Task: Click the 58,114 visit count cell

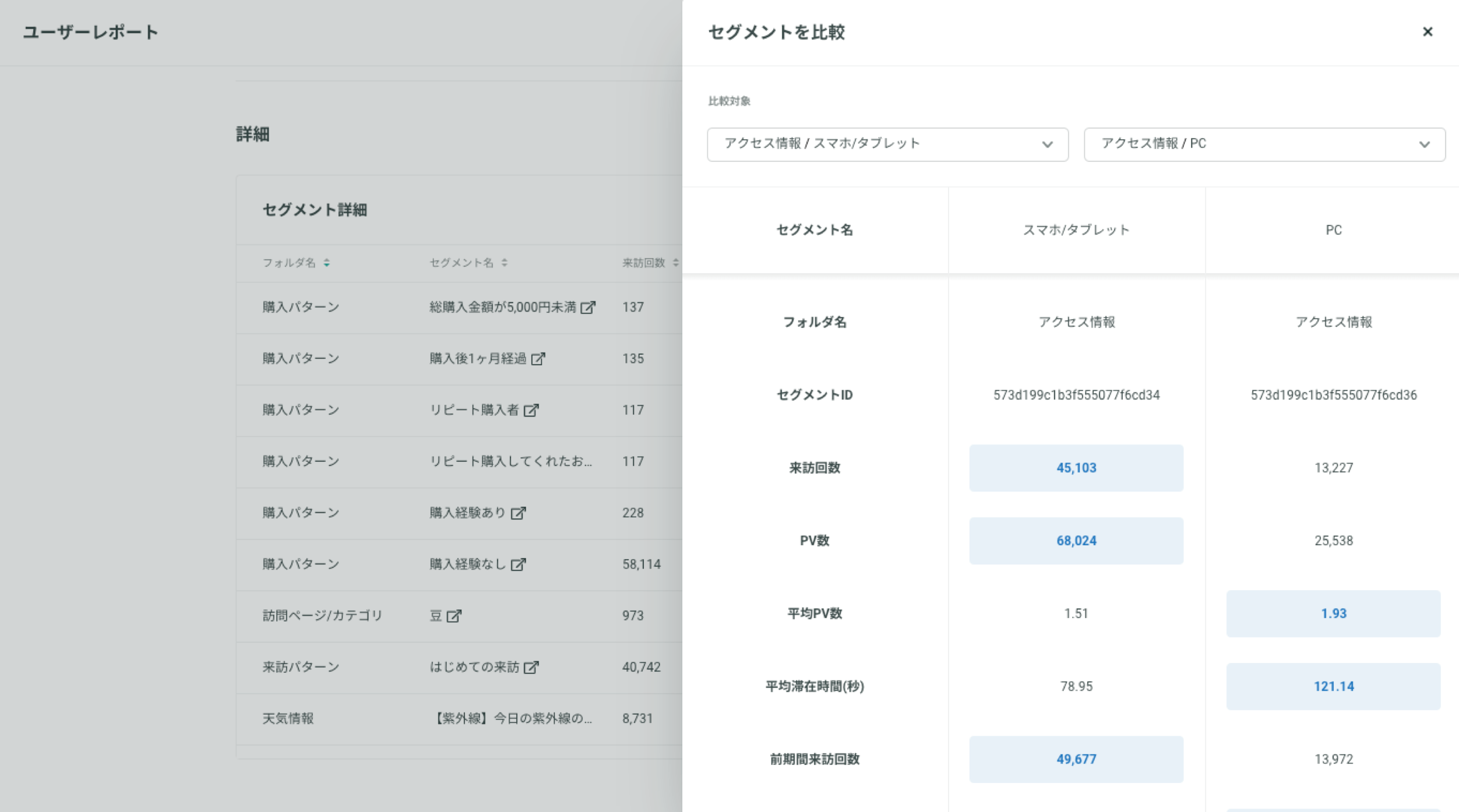Action: click(642, 564)
